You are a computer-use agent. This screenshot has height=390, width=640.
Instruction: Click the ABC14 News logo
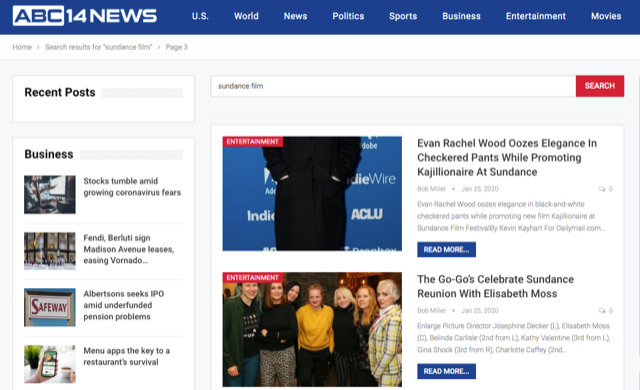pyautogui.click(x=84, y=16)
